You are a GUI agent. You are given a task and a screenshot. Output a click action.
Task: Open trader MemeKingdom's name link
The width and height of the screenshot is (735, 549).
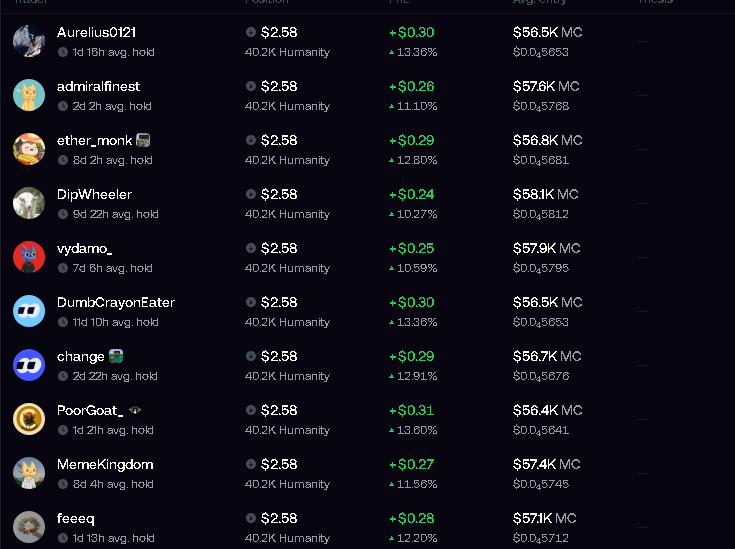point(105,465)
